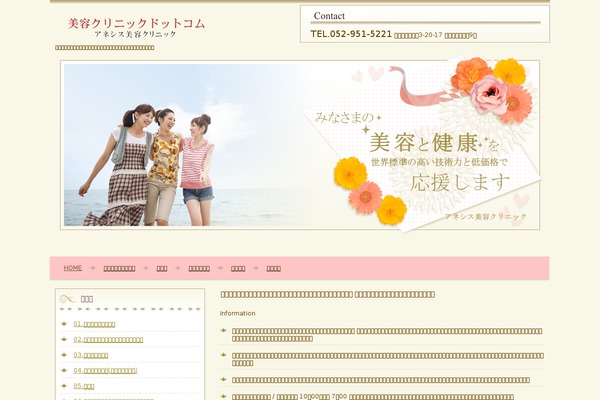Image resolution: width=600 pixels, height=400 pixels.
Task: Click the アネシス美容クリニック subtitle under the logo
Action: [x=135, y=34]
